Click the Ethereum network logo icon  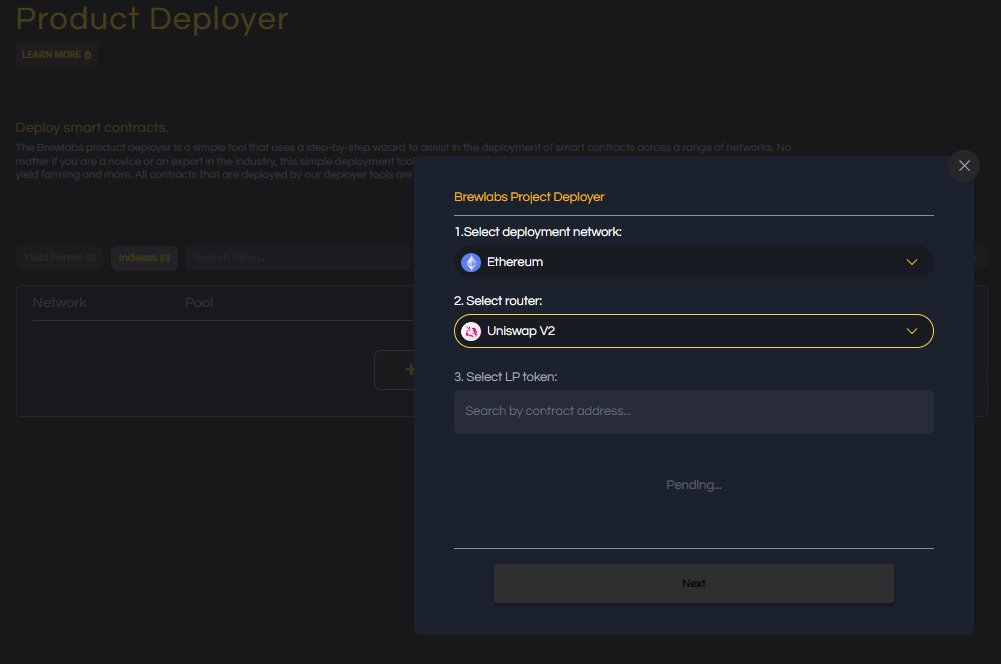471,262
